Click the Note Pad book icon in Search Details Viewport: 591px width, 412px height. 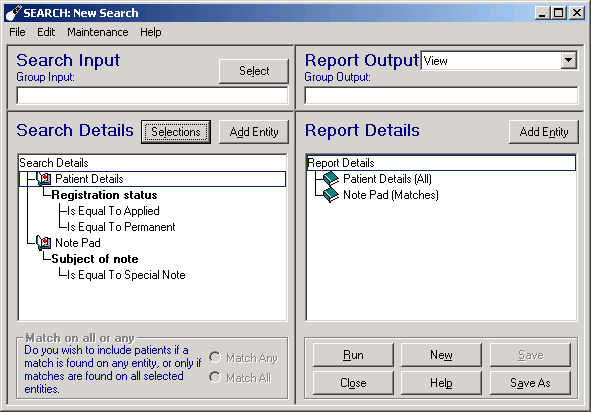tap(44, 243)
